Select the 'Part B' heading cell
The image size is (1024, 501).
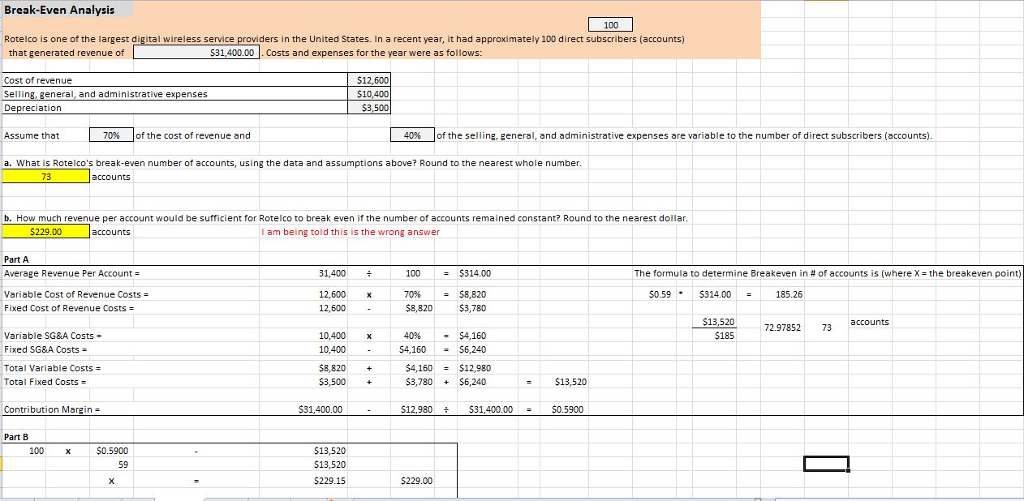tap(16, 436)
